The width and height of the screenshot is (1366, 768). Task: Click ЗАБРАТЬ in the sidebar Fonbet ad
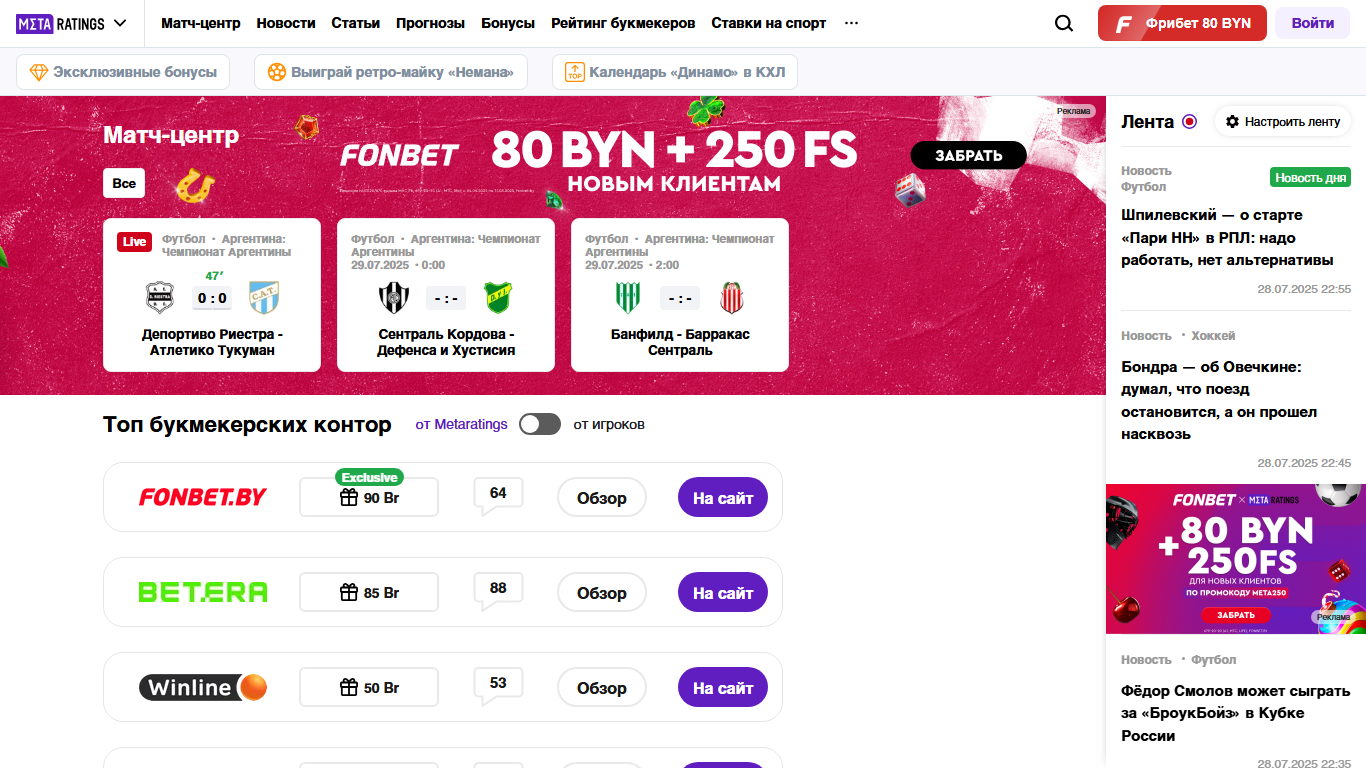[1236, 615]
